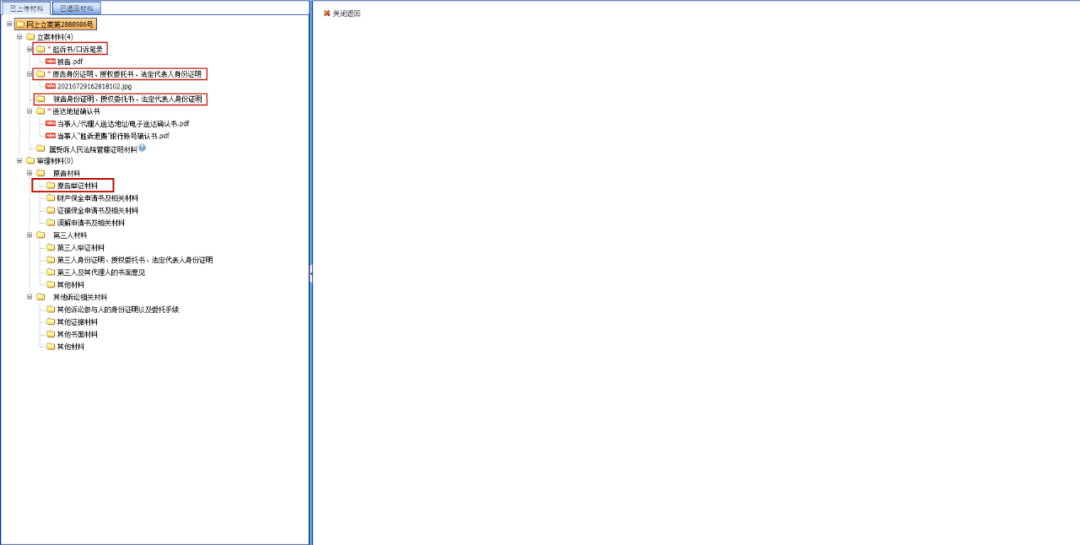Select the 原告举证材料 folder
The width and height of the screenshot is (1080, 545).
(77, 185)
